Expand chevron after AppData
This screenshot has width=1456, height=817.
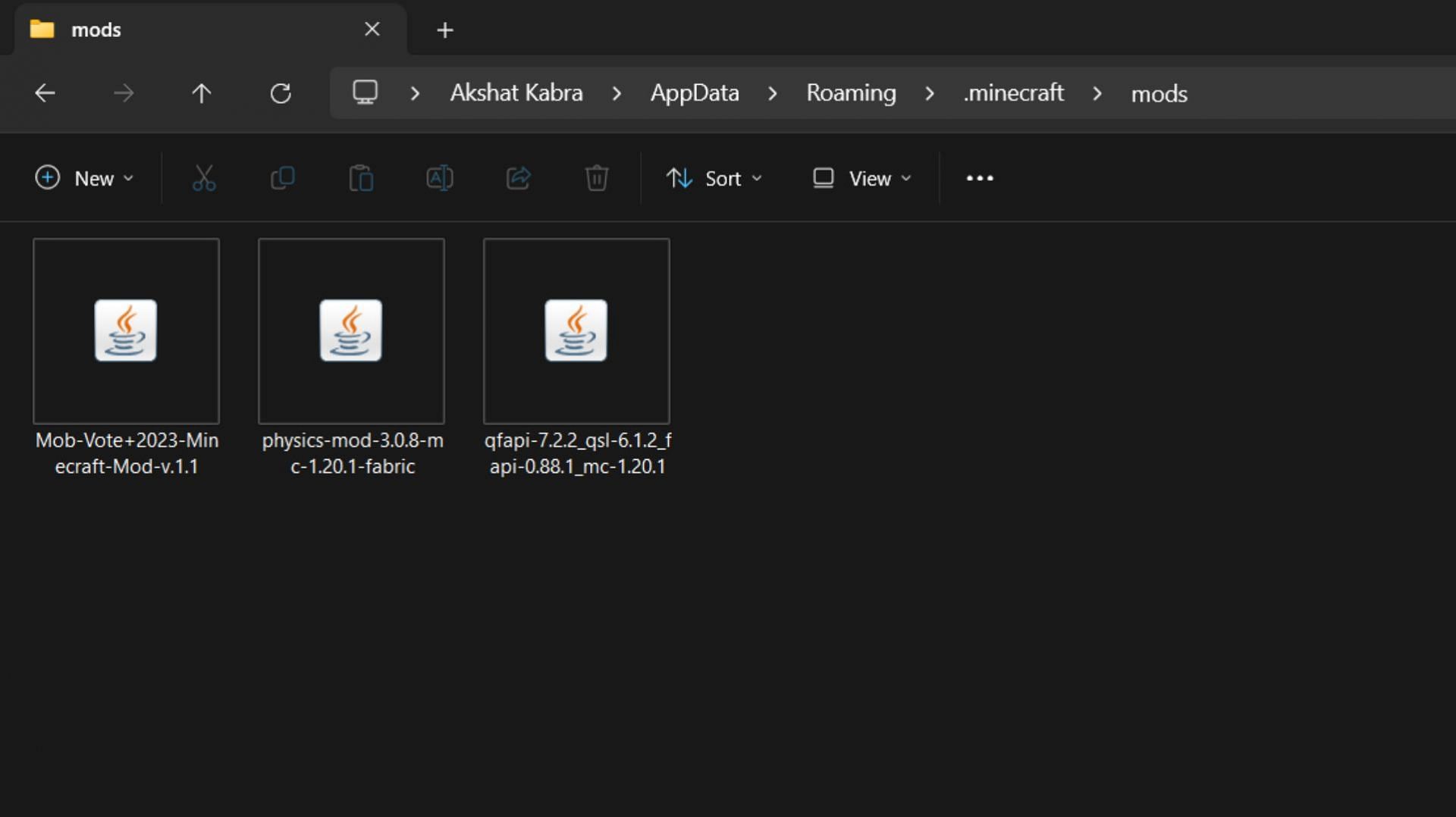[772, 93]
